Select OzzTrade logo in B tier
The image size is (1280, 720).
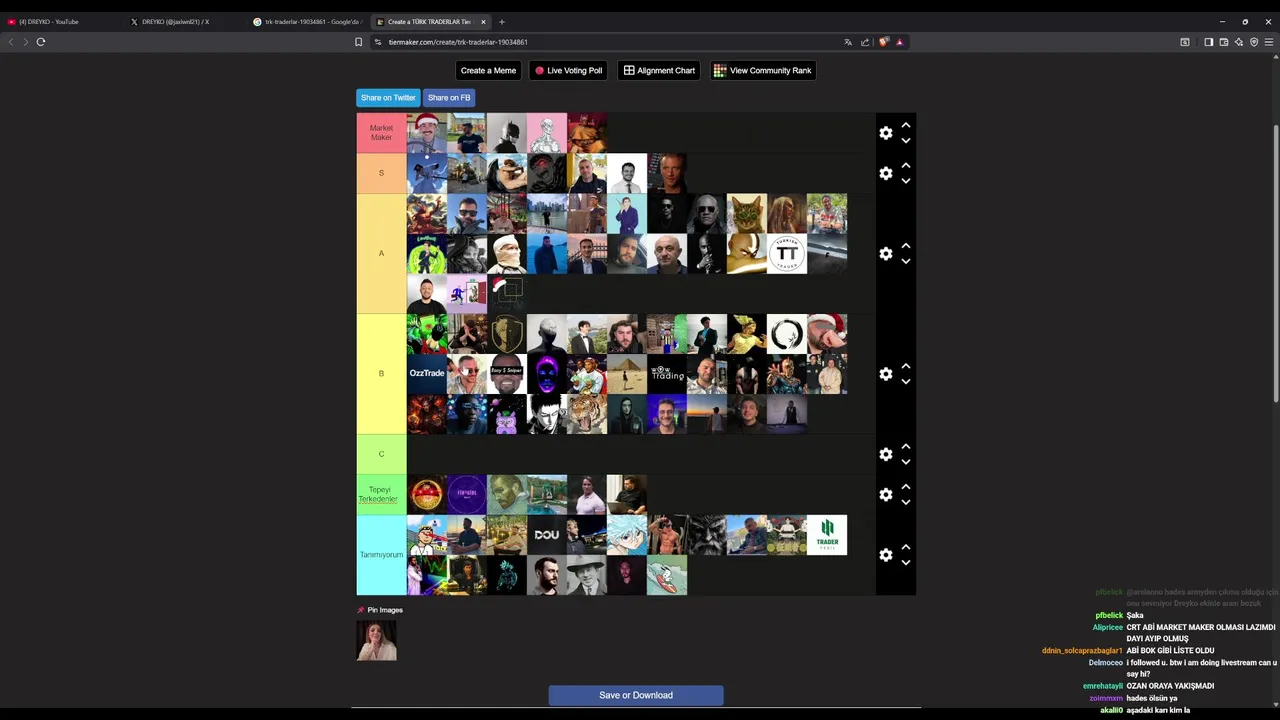coord(427,374)
